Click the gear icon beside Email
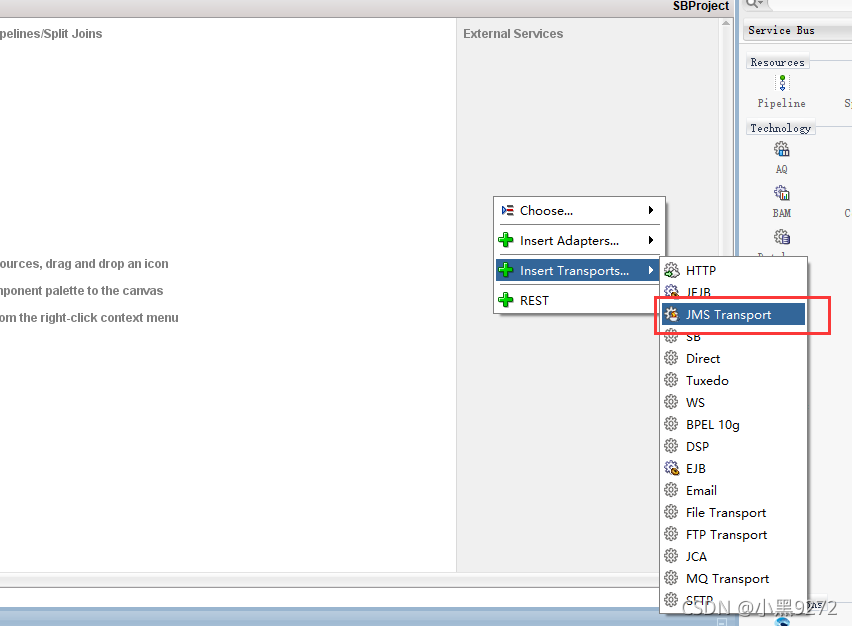Screen dimensions: 852x626 [671, 490]
